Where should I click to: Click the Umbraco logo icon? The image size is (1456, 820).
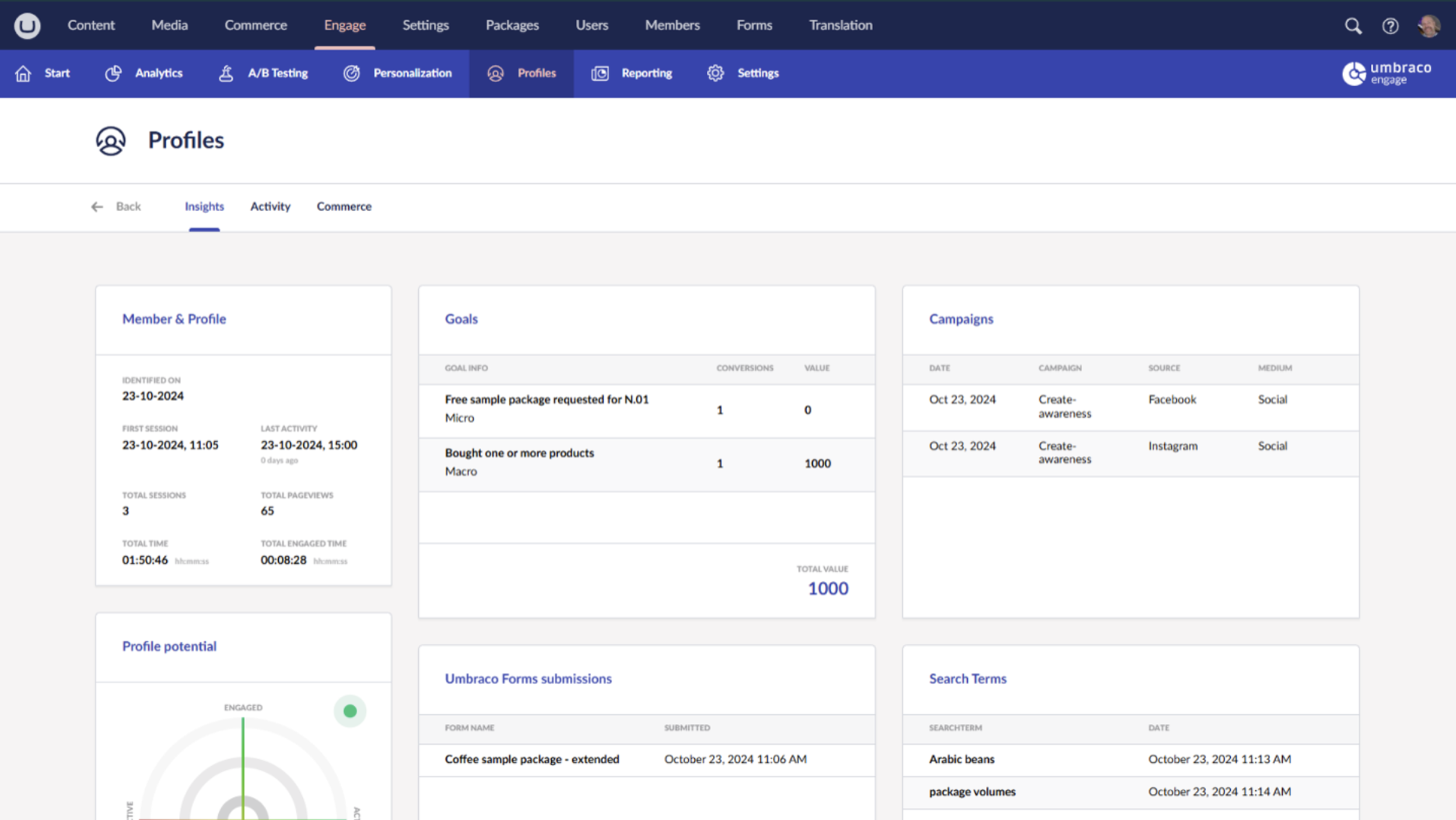tap(27, 26)
